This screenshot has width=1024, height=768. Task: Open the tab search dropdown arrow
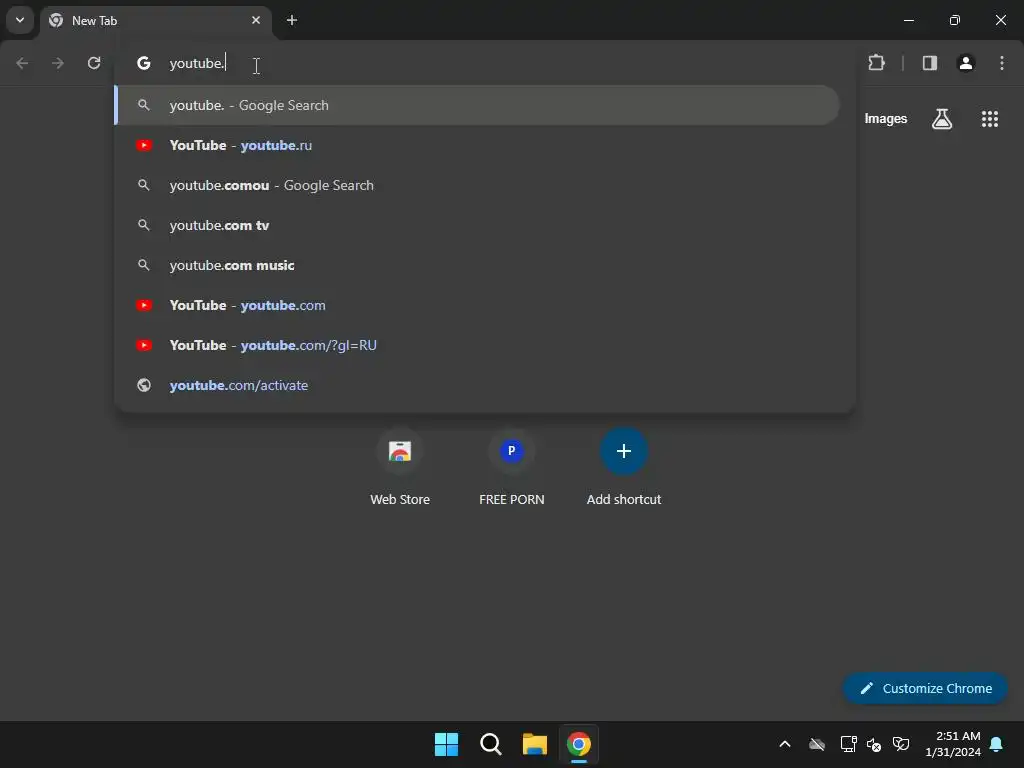coord(20,20)
